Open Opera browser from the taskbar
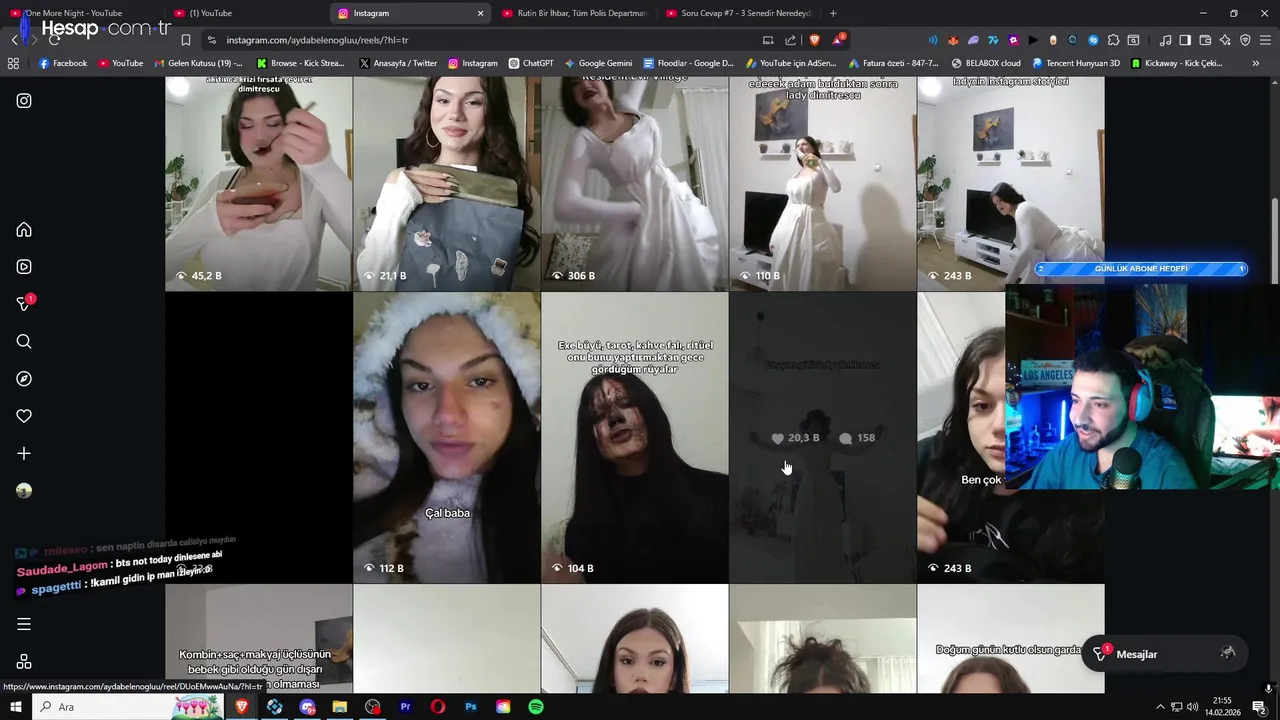Screen dimensions: 1280x720 [438, 707]
